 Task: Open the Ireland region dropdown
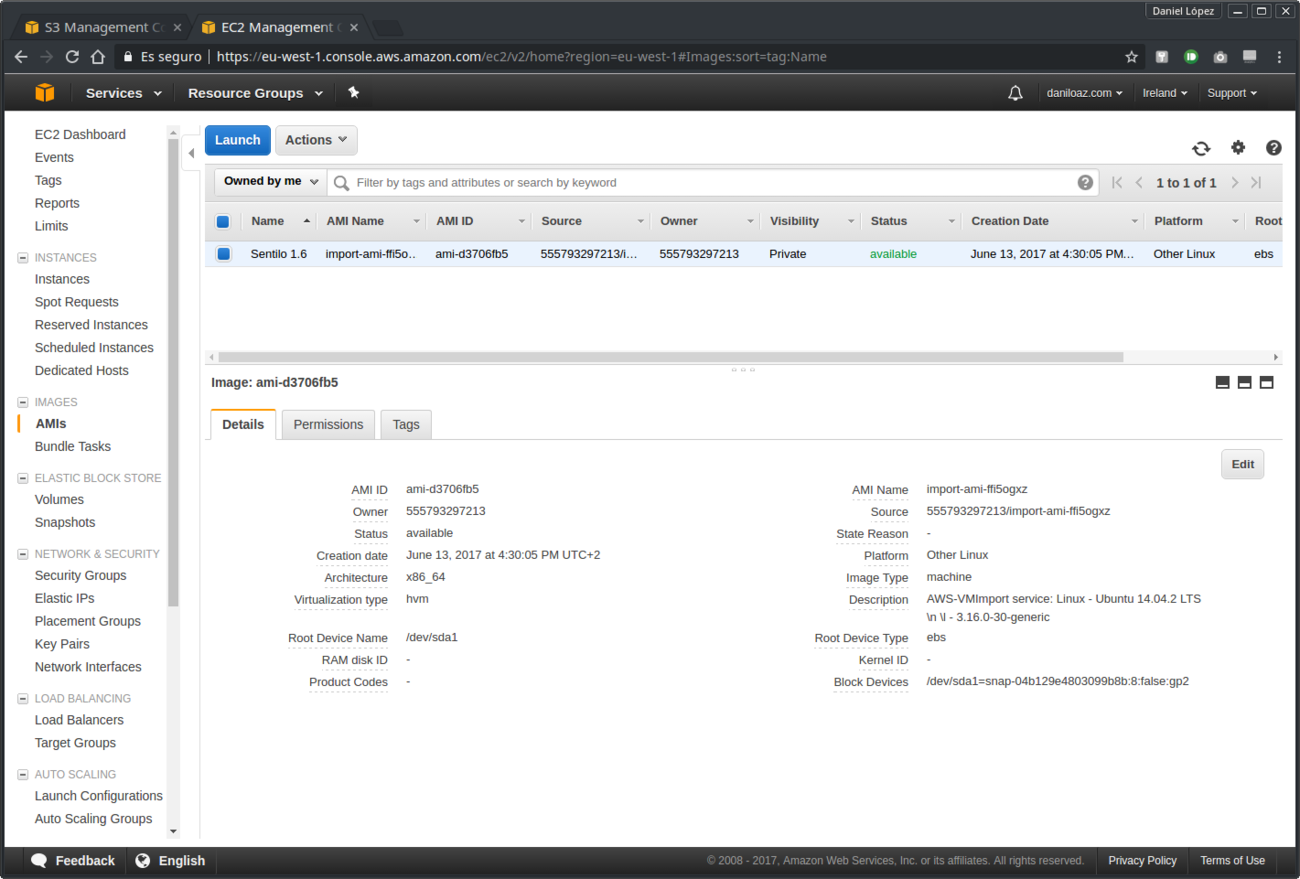click(1165, 93)
